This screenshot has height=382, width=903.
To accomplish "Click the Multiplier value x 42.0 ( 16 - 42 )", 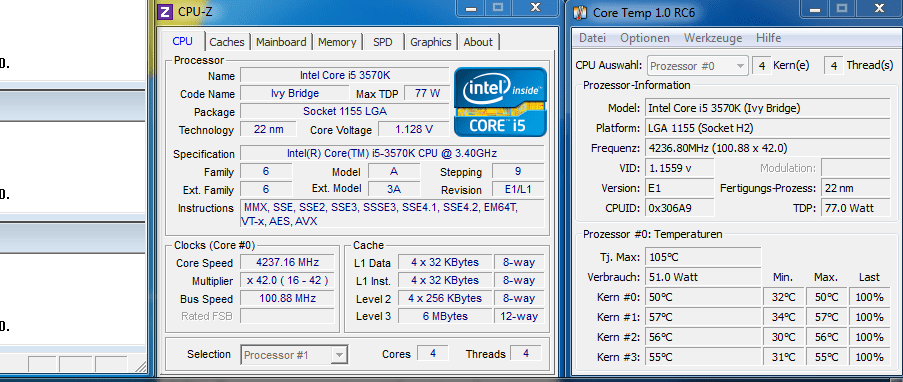I will click(287, 281).
